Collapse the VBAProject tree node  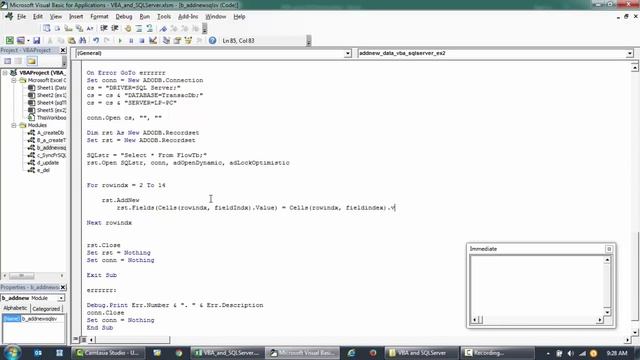pos(5,73)
